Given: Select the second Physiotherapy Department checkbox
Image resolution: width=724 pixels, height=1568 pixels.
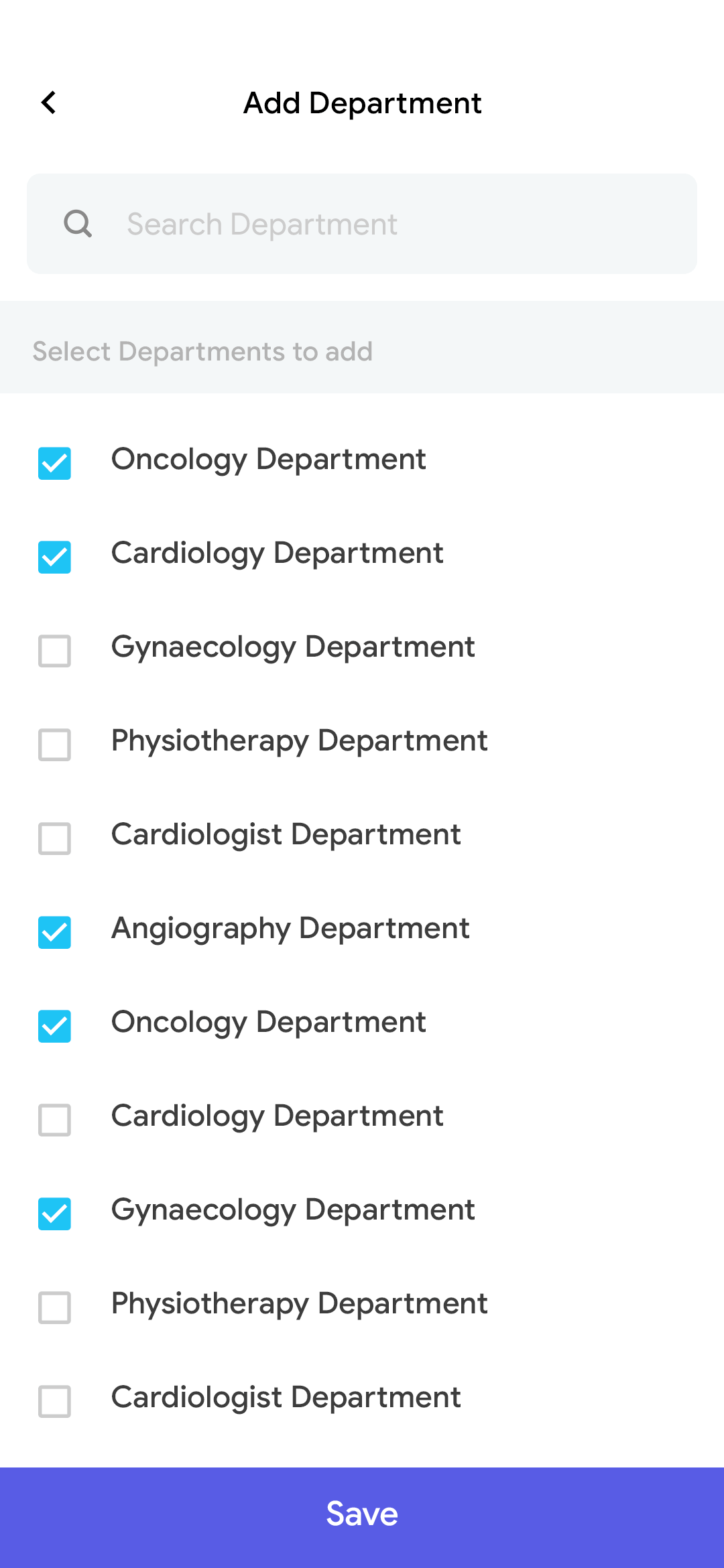Looking at the screenshot, I should (x=54, y=1307).
